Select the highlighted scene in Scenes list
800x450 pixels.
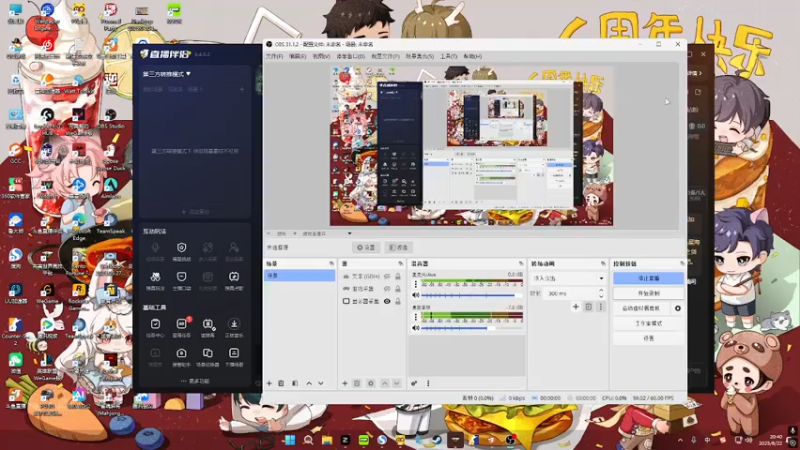299,276
